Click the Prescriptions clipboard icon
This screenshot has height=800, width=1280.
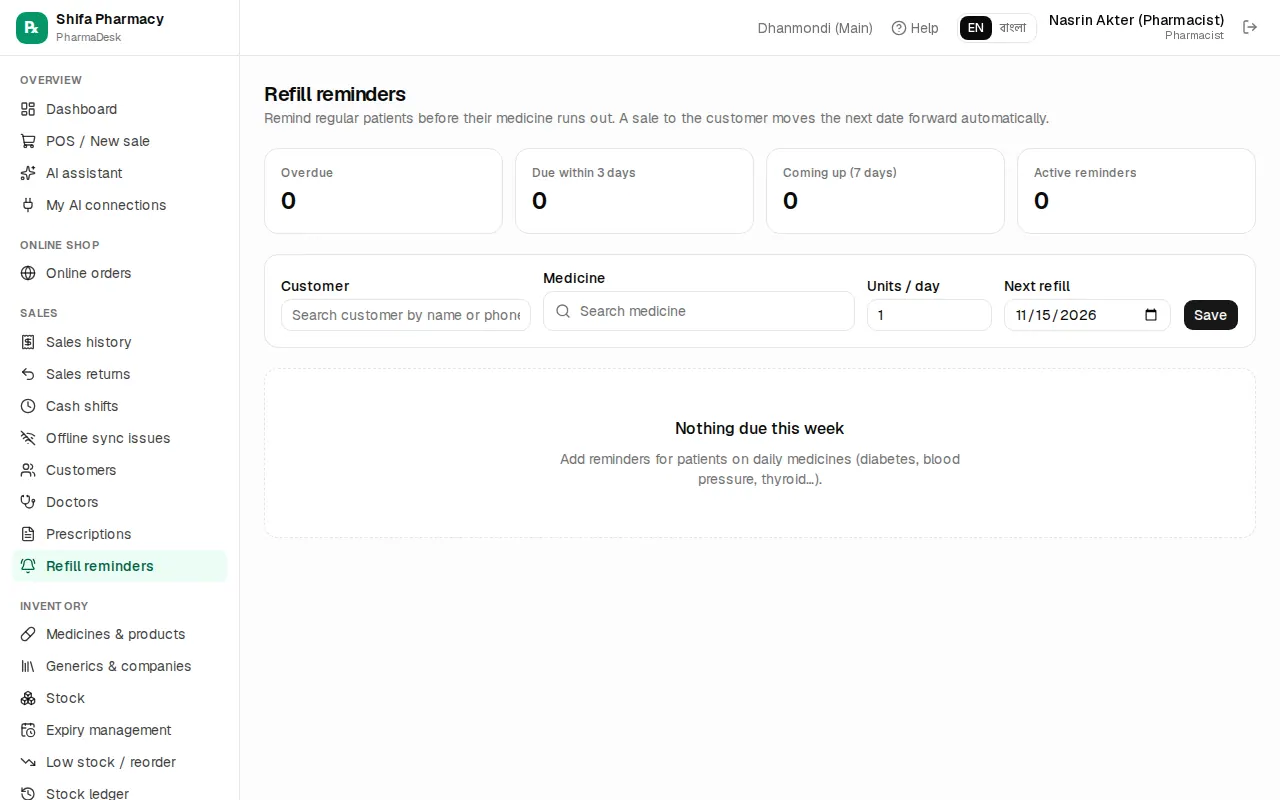[x=28, y=534]
